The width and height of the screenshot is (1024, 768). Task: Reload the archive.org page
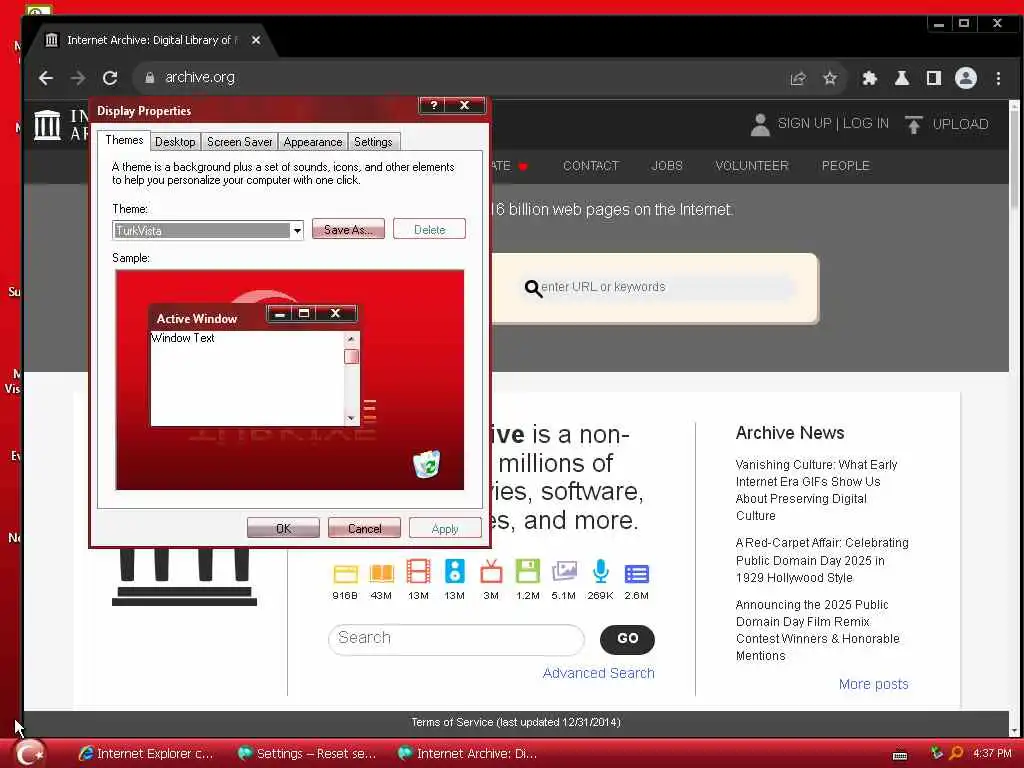click(110, 78)
